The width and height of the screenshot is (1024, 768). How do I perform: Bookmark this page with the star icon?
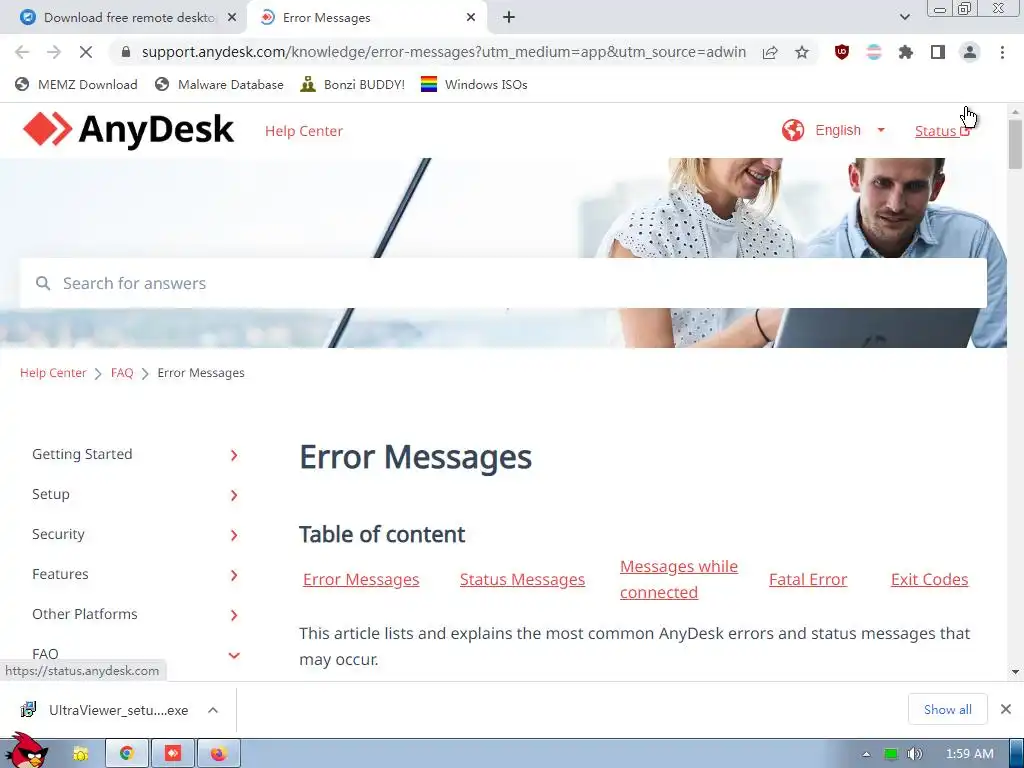[x=802, y=52]
